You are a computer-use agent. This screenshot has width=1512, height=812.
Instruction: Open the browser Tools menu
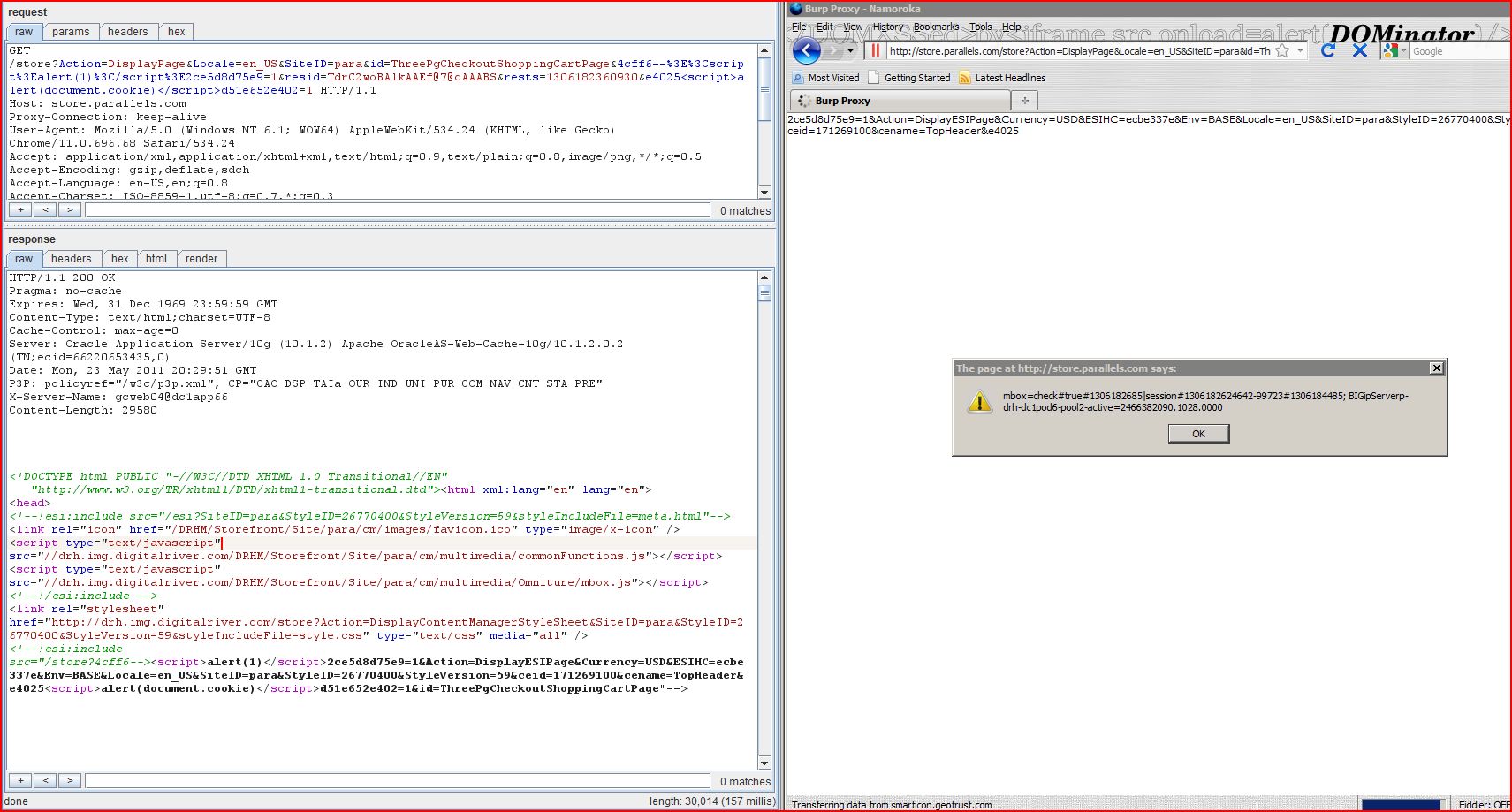point(980,27)
